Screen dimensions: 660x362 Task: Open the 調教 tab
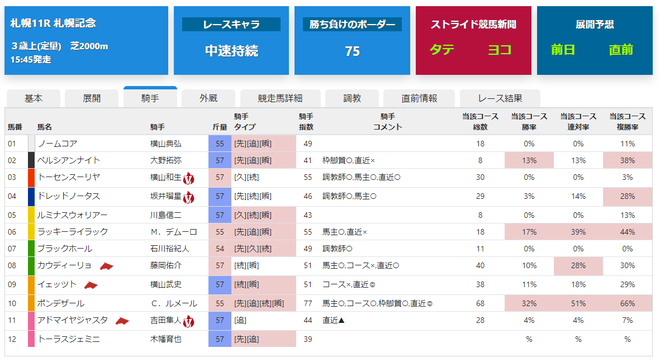(x=352, y=98)
